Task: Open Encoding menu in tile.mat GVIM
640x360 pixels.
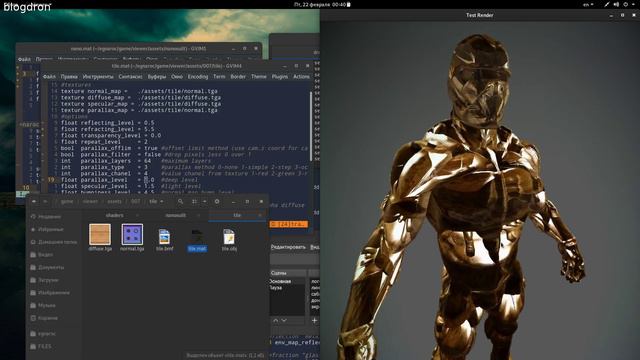Action: click(x=198, y=77)
